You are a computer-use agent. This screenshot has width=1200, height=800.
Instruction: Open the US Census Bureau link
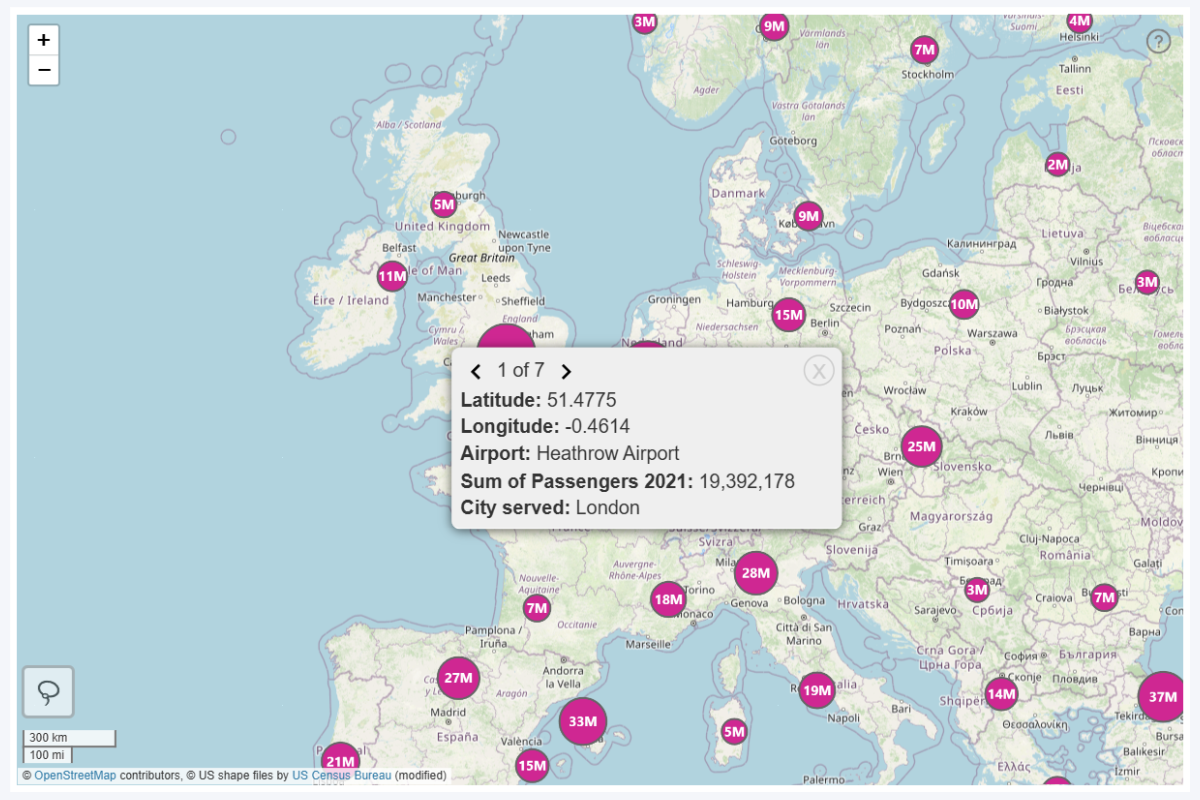340,774
